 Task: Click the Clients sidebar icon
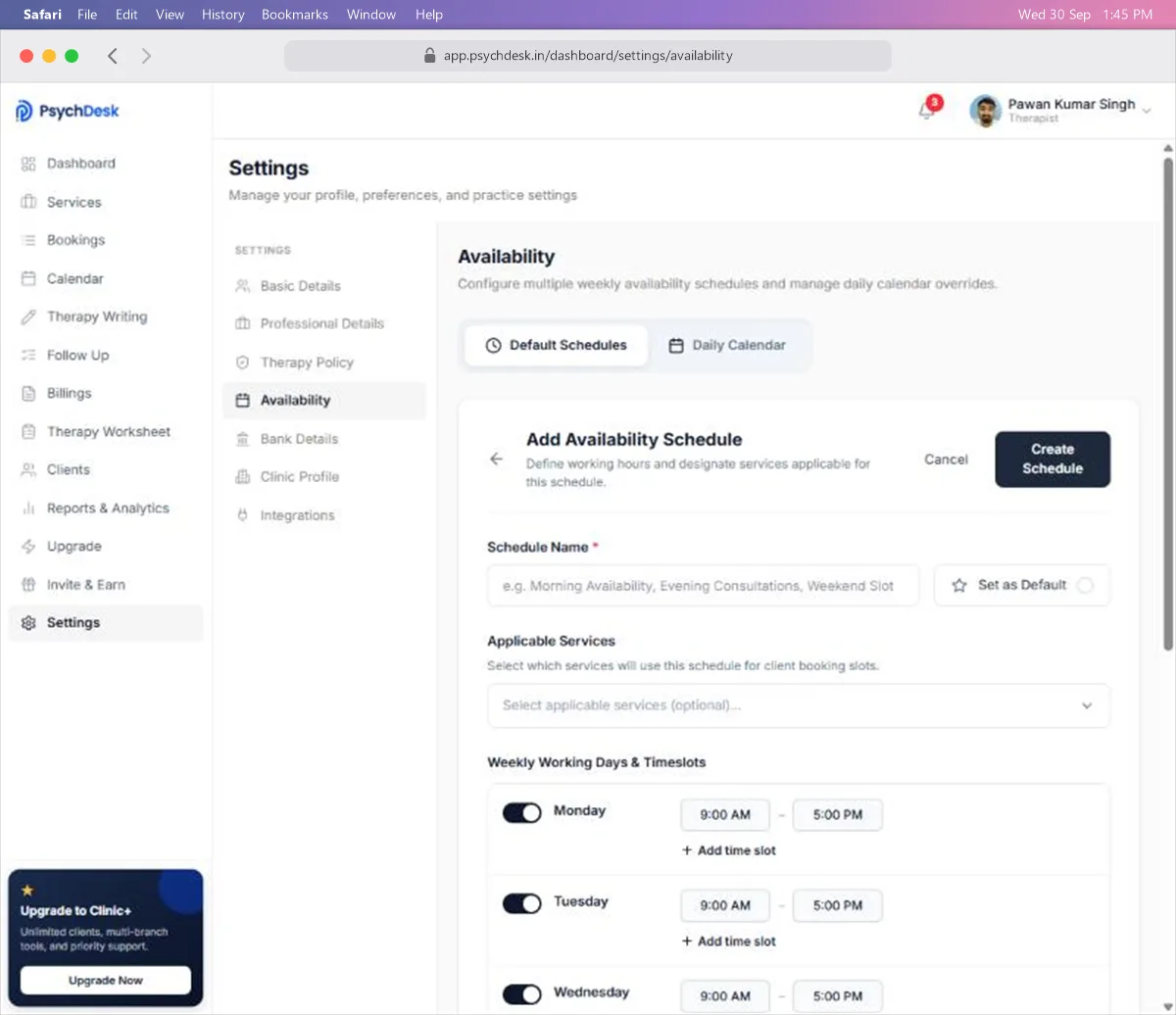(28, 469)
